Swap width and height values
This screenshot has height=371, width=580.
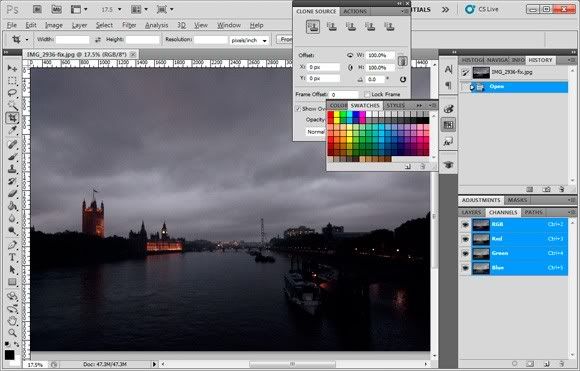click(98, 40)
